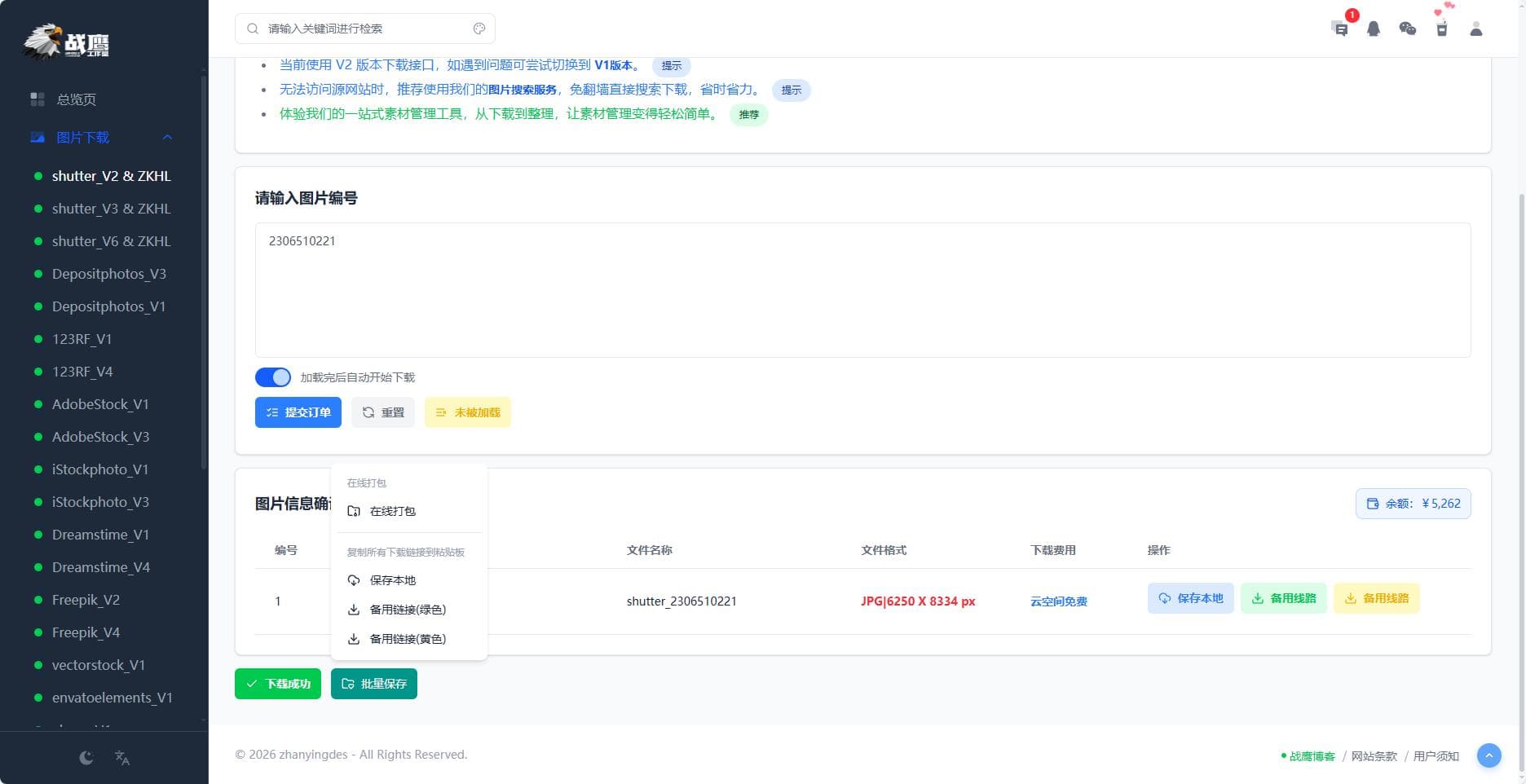
Task: Switch to dark mode using moon icon
Action: [x=86, y=757]
